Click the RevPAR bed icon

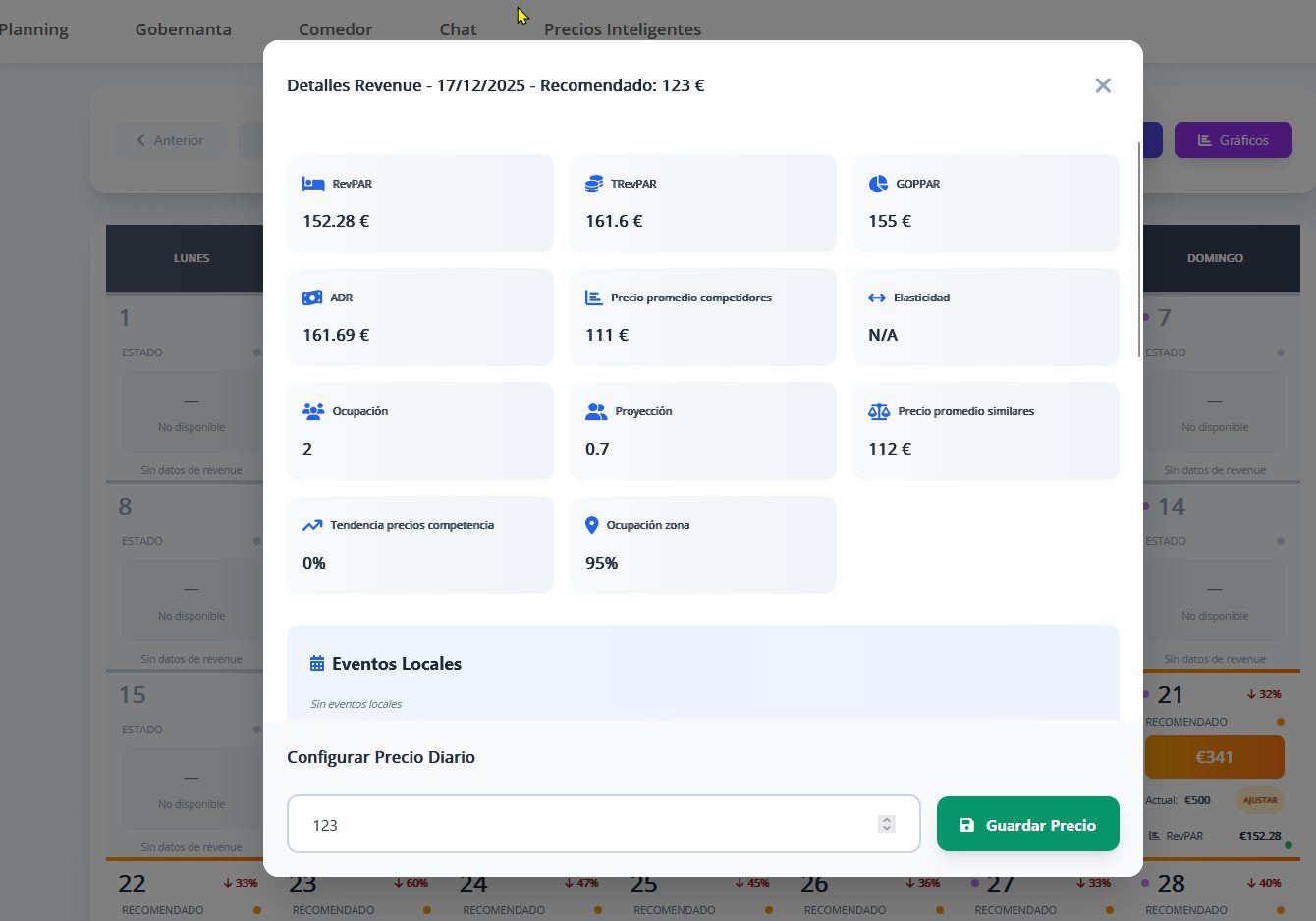(313, 184)
